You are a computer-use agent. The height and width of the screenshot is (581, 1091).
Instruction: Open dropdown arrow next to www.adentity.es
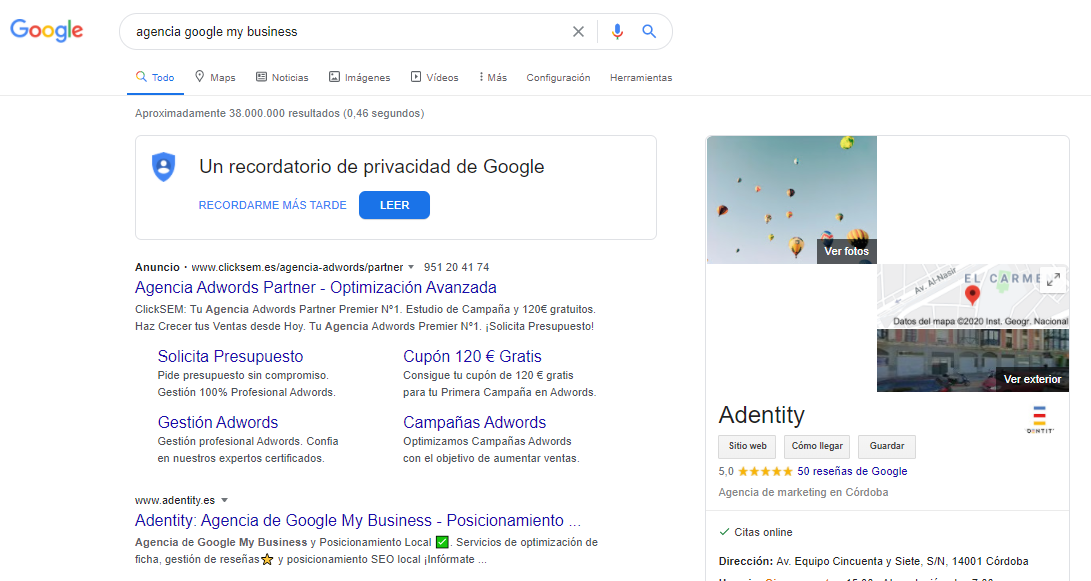[225, 500]
